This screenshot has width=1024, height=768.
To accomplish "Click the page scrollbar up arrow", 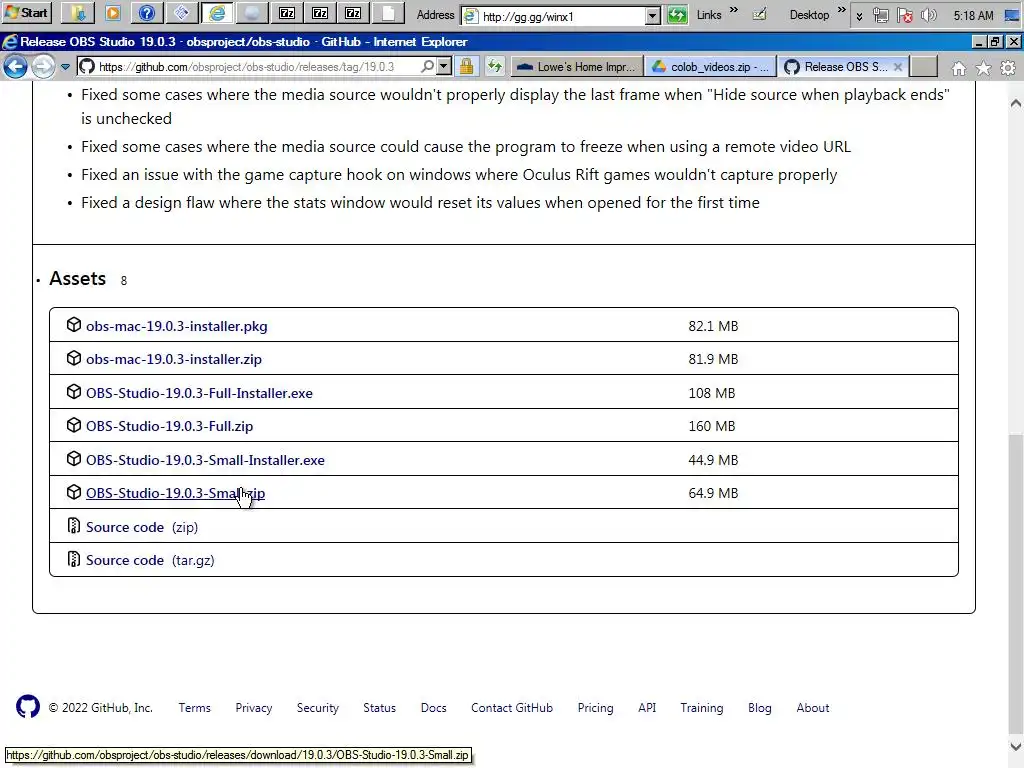I will [x=1016, y=103].
